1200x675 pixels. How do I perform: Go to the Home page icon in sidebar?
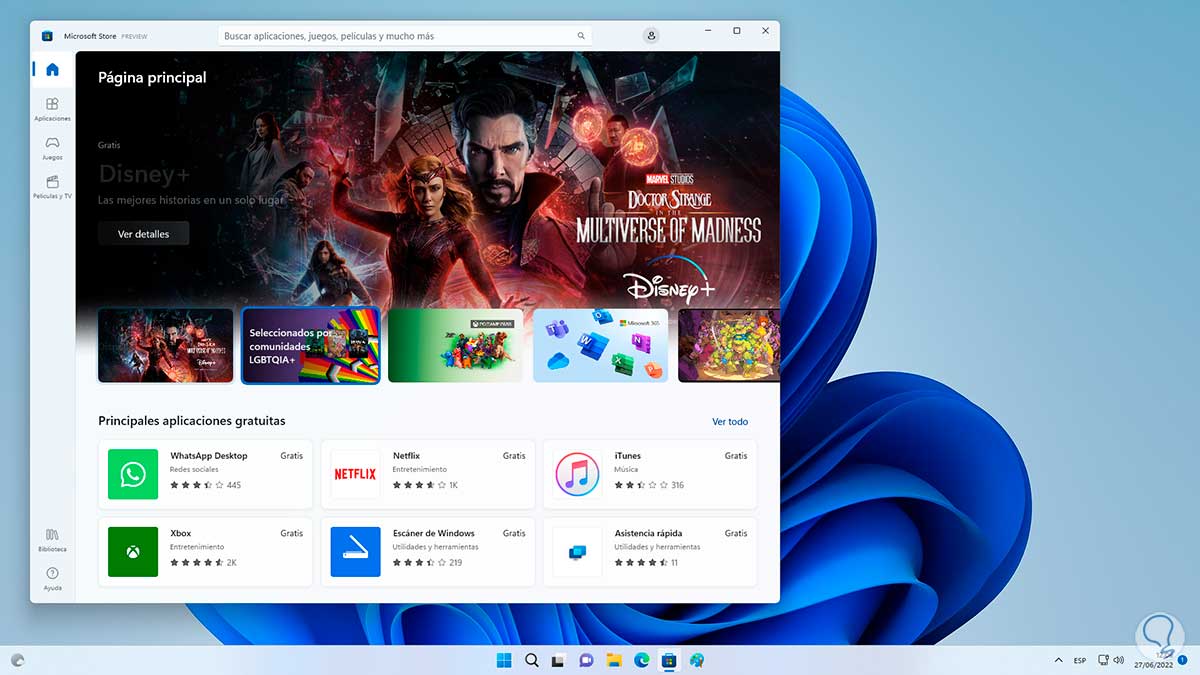pos(52,69)
